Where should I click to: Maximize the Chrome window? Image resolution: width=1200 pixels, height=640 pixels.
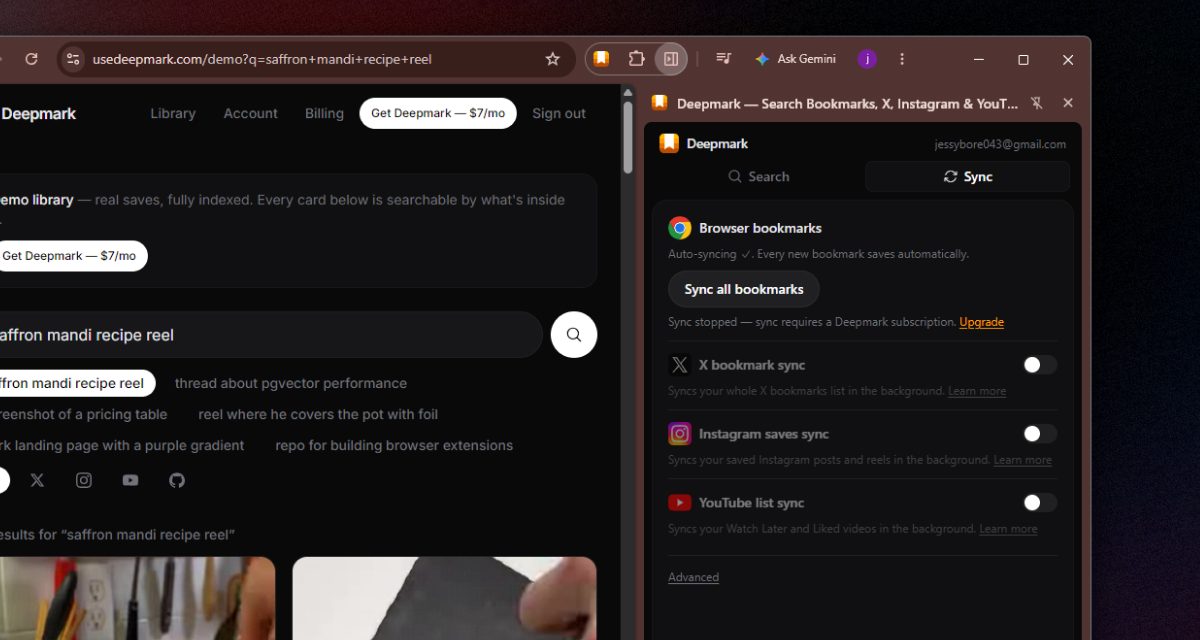[1023, 59]
